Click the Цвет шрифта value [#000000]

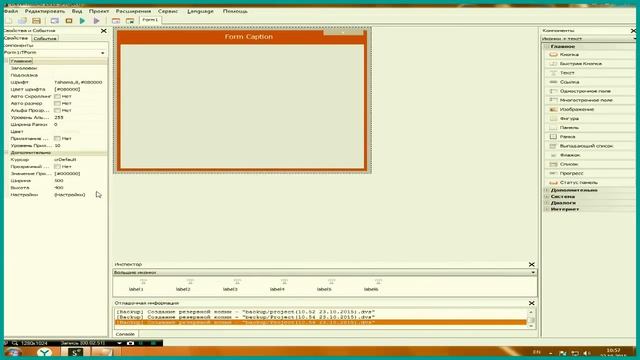[x=67, y=89]
